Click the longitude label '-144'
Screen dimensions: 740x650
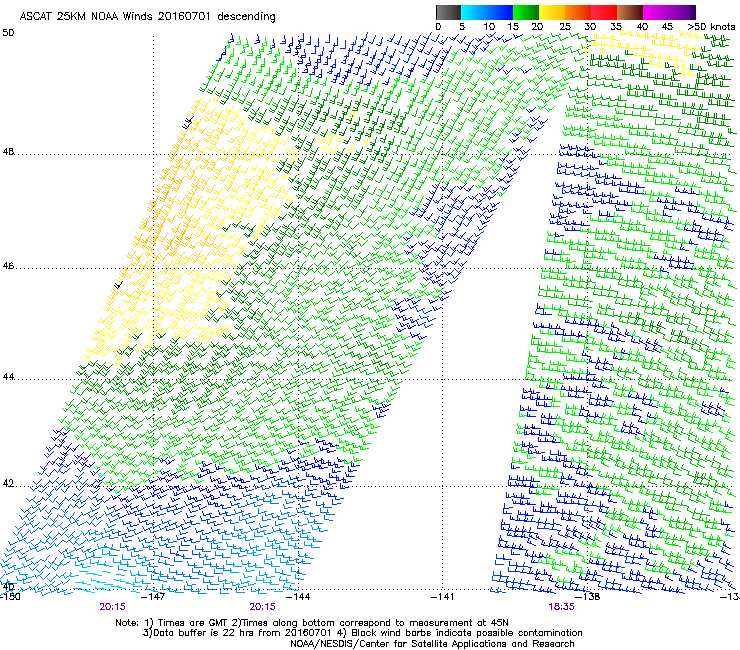coord(298,597)
